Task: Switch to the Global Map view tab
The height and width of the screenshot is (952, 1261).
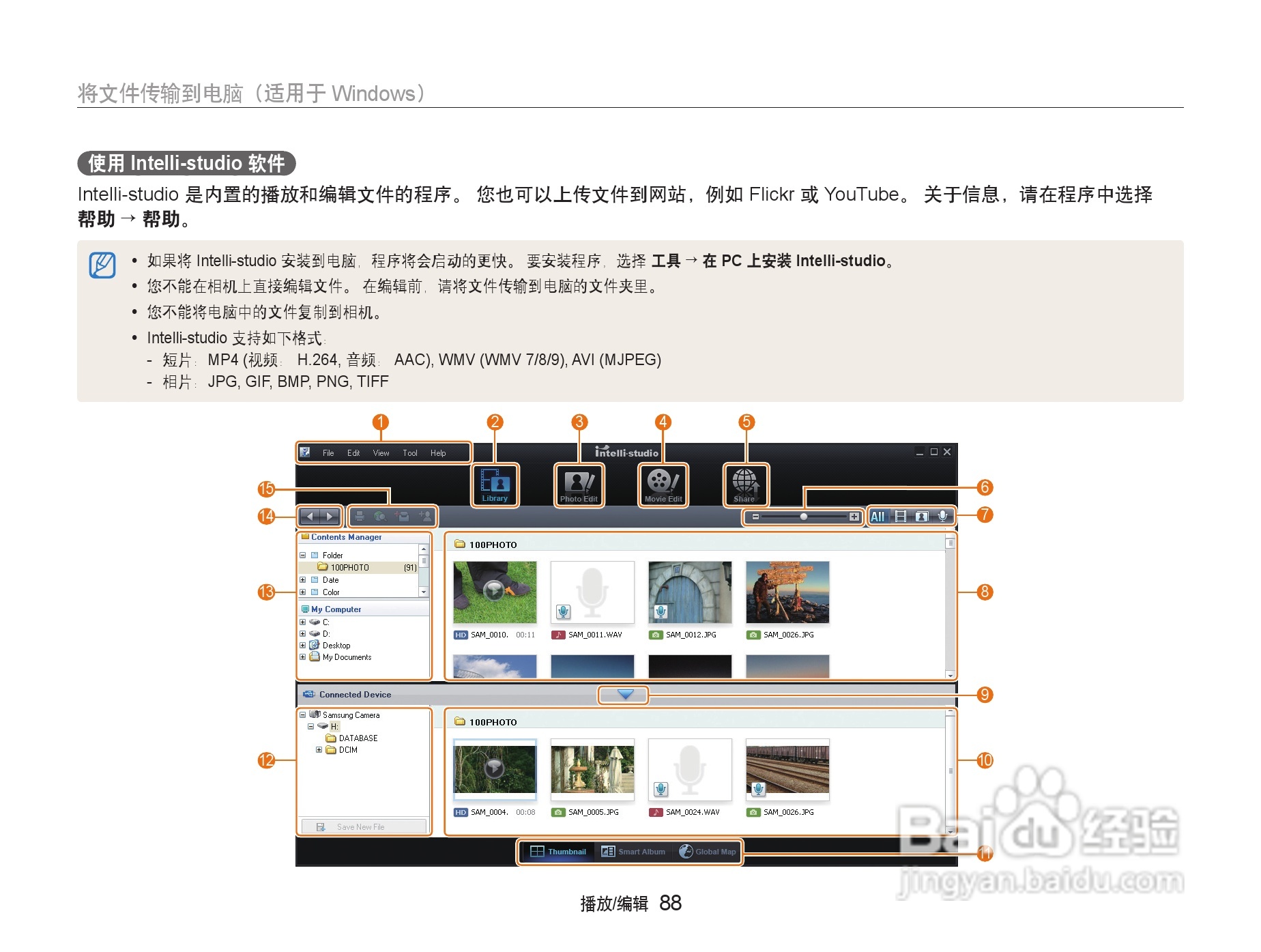Action: coord(708,851)
